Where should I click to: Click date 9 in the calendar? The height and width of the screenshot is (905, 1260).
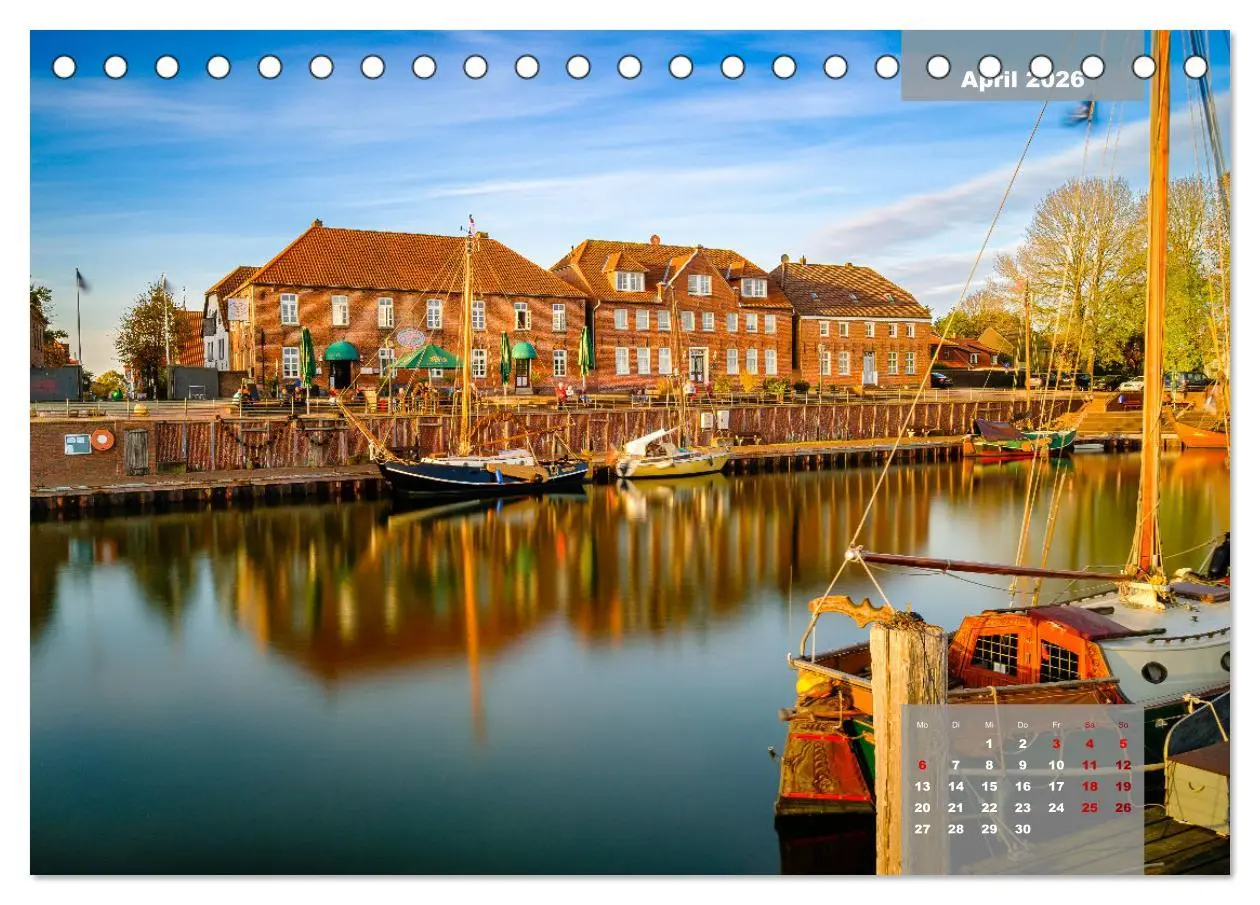(x=1023, y=765)
